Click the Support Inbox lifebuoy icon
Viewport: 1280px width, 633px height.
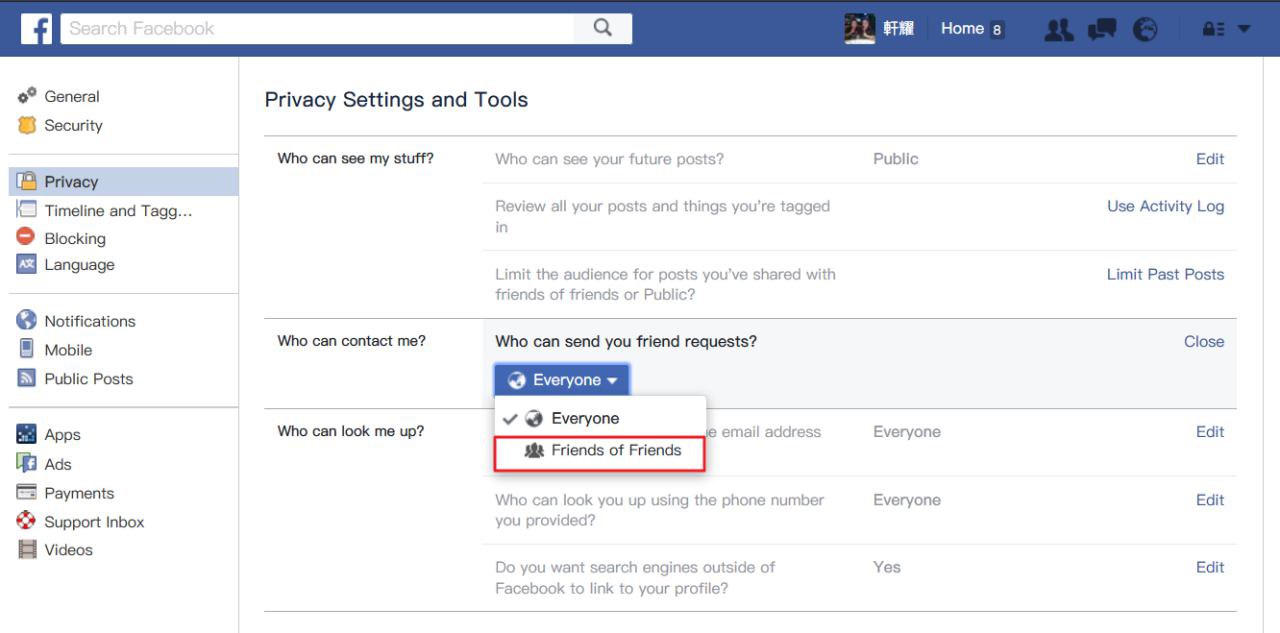pos(27,521)
